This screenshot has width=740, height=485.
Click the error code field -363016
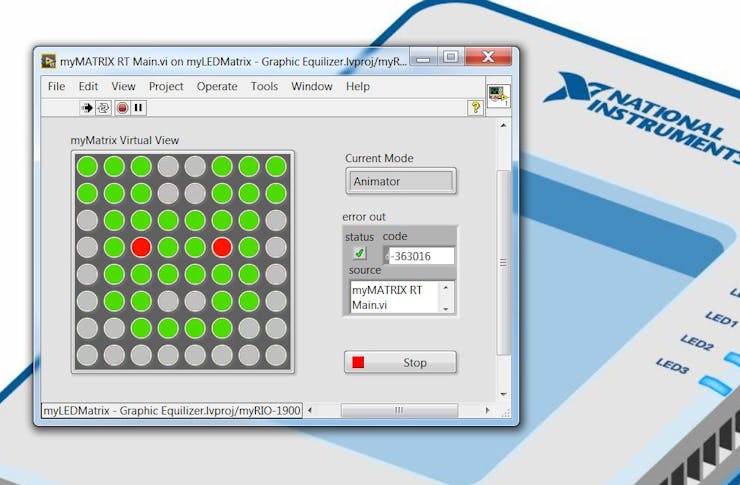[419, 256]
